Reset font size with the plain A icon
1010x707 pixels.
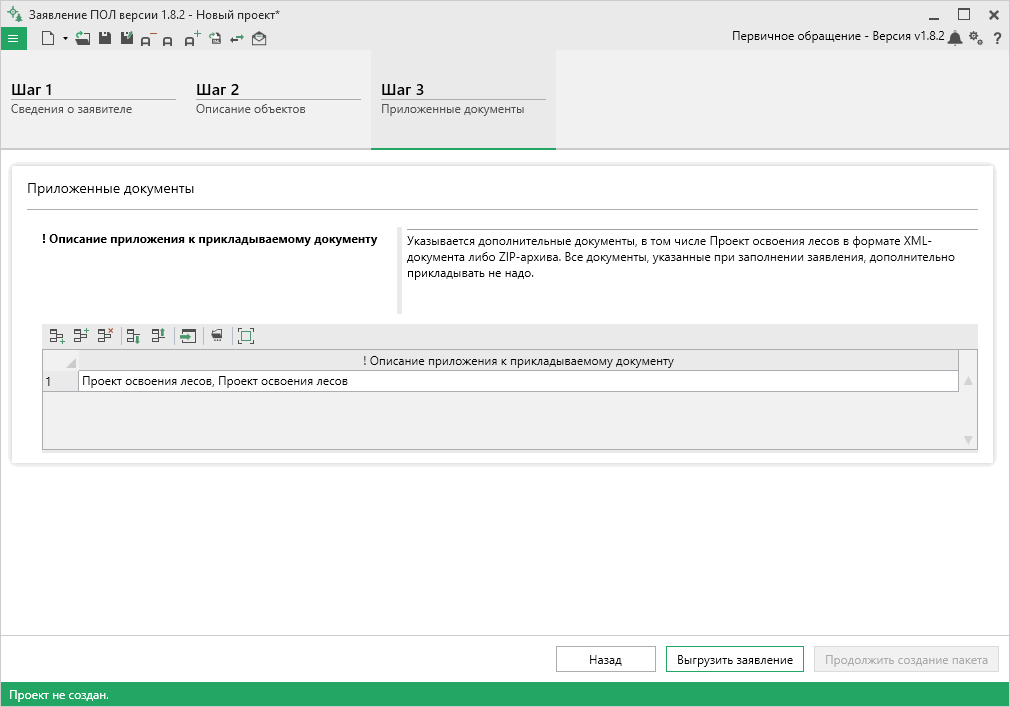click(x=167, y=41)
